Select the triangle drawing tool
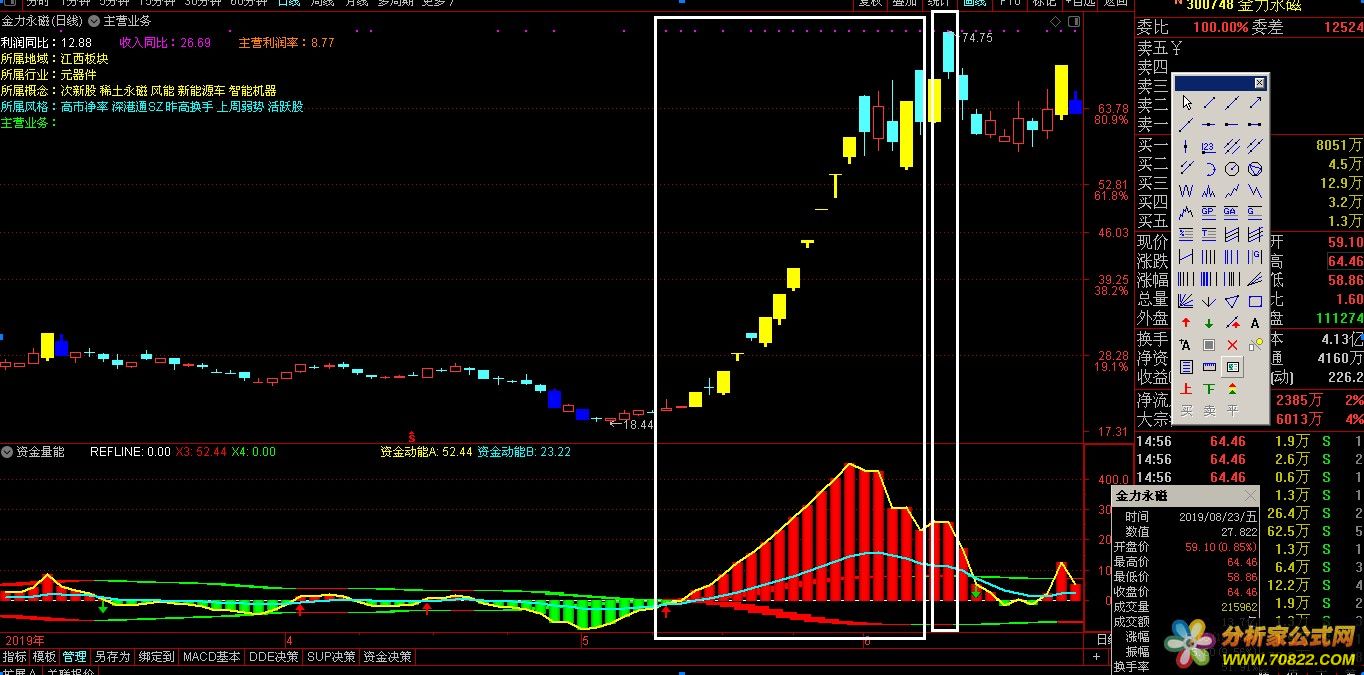Screen dimensions: 1364x675 1232,300
